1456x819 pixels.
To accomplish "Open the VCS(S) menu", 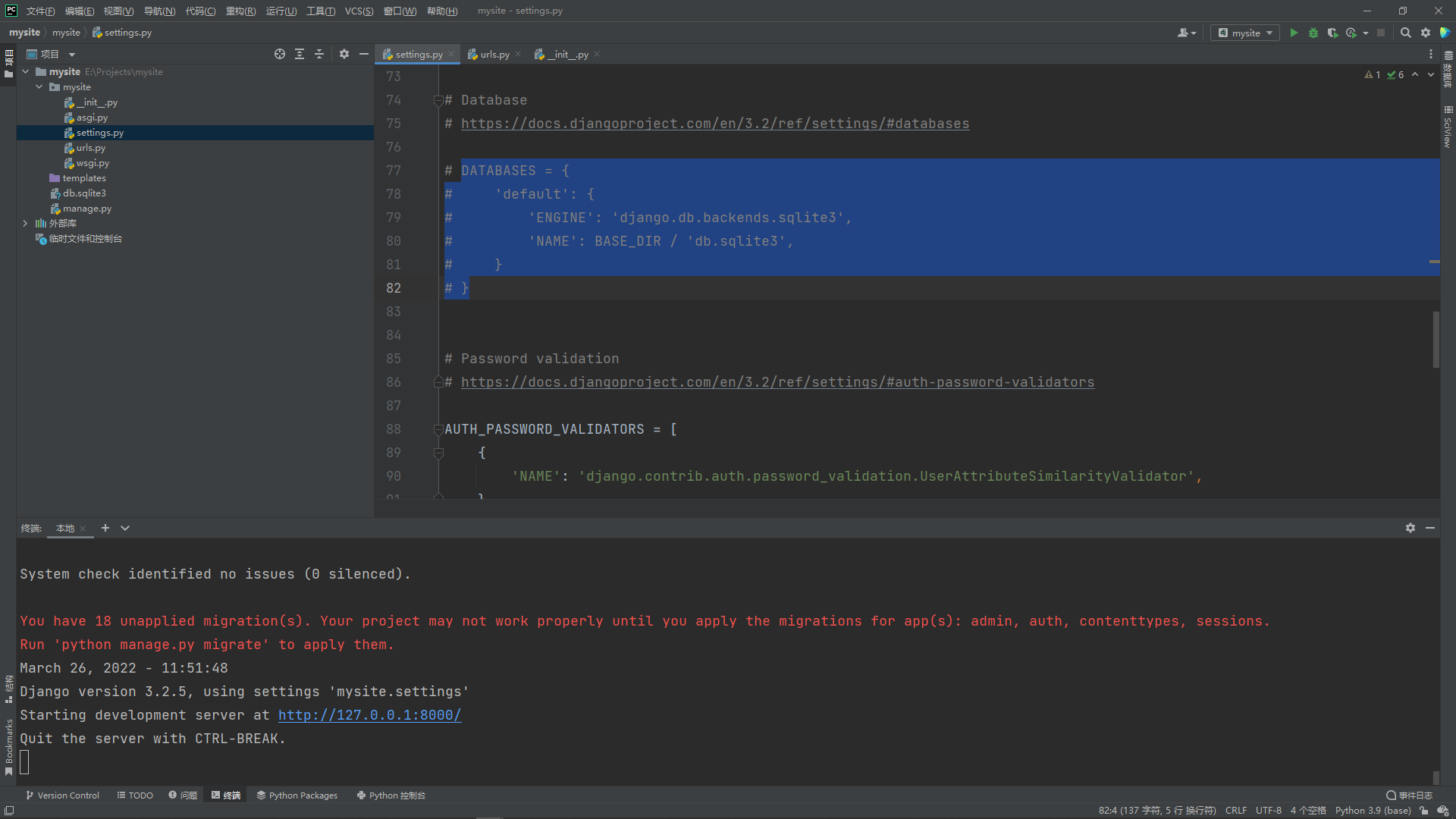I will pyautogui.click(x=359, y=11).
